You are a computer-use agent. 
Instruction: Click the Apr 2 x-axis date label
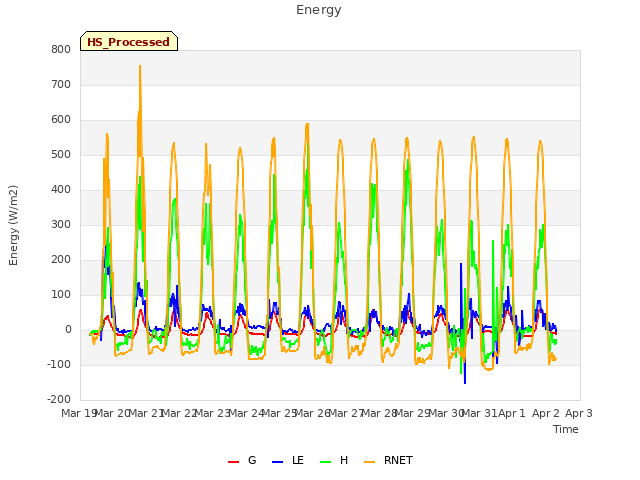point(546,413)
